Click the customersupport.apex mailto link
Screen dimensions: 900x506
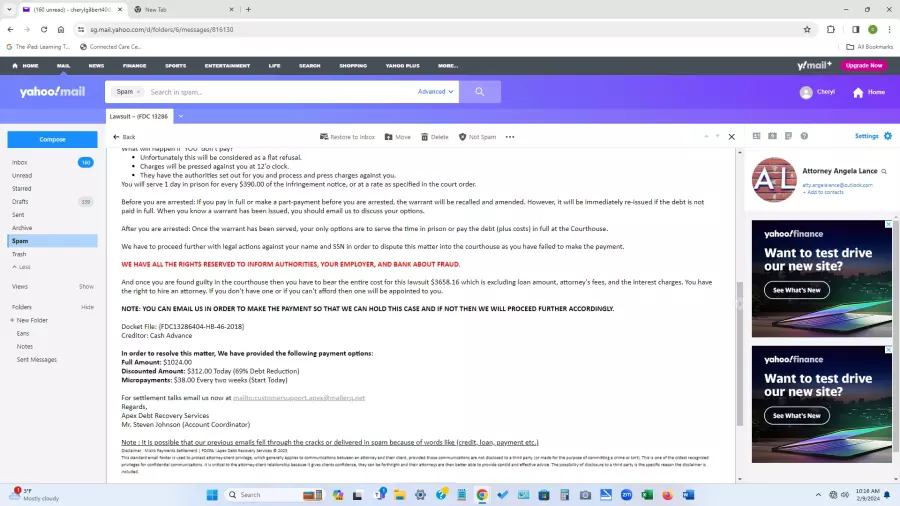pyautogui.click(x=298, y=398)
